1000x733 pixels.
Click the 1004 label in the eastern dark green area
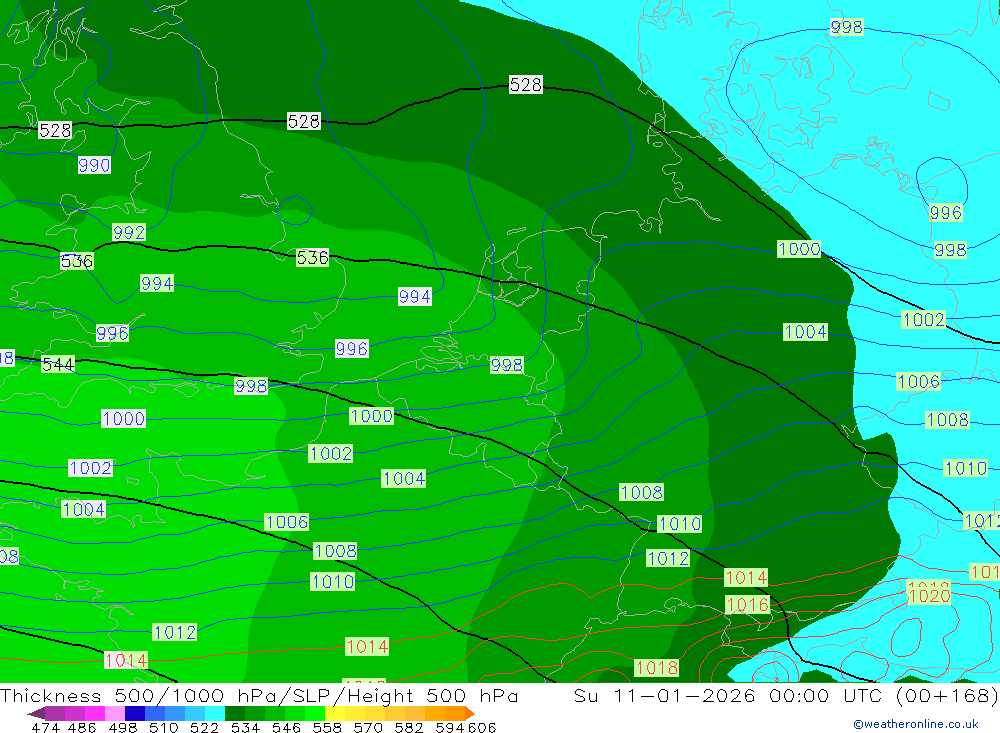(x=805, y=332)
